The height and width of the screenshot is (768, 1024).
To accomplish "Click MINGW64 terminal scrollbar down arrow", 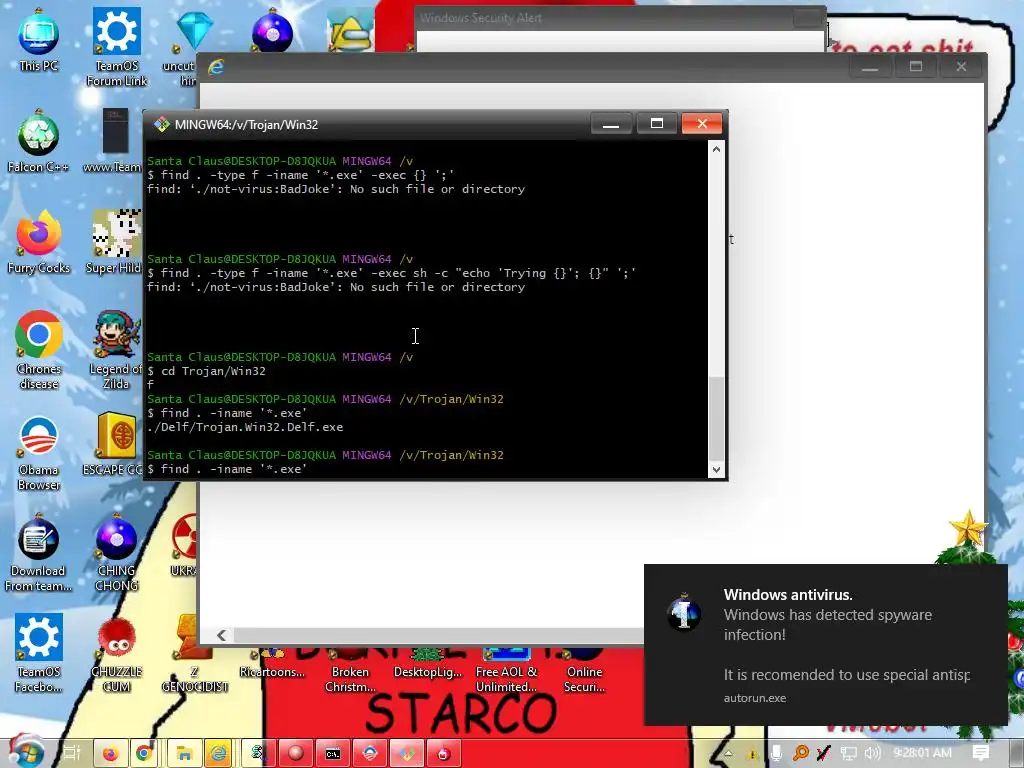I will pyautogui.click(x=716, y=470).
